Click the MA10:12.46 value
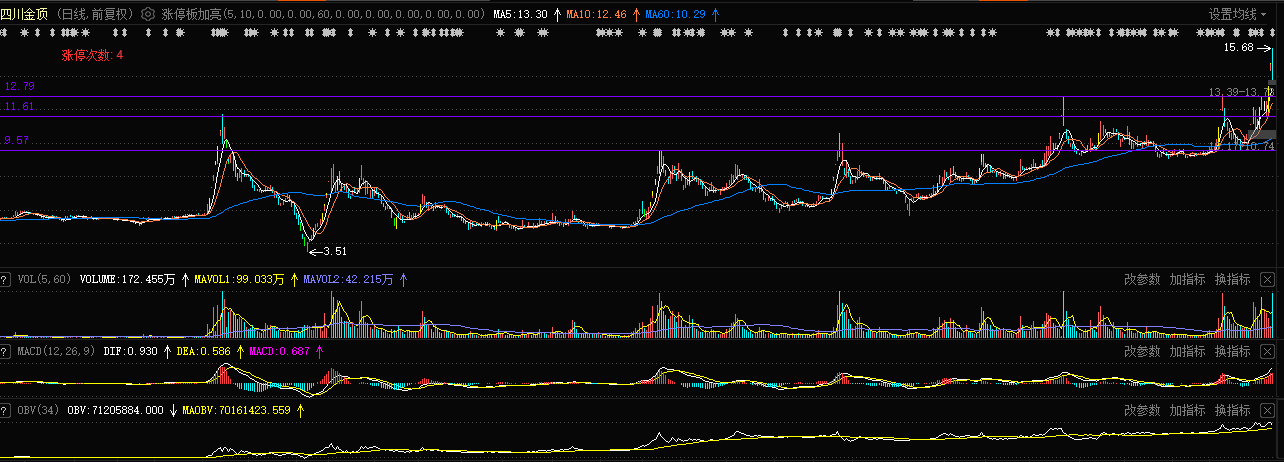Viewport: 1284px width, 462px height. tap(596, 15)
